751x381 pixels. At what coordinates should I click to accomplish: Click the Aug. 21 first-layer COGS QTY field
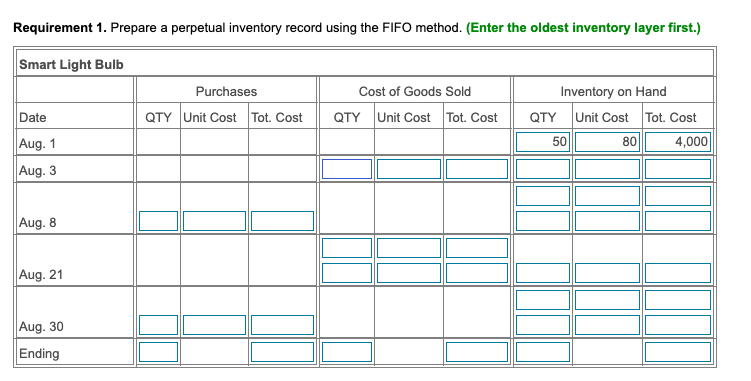point(347,248)
